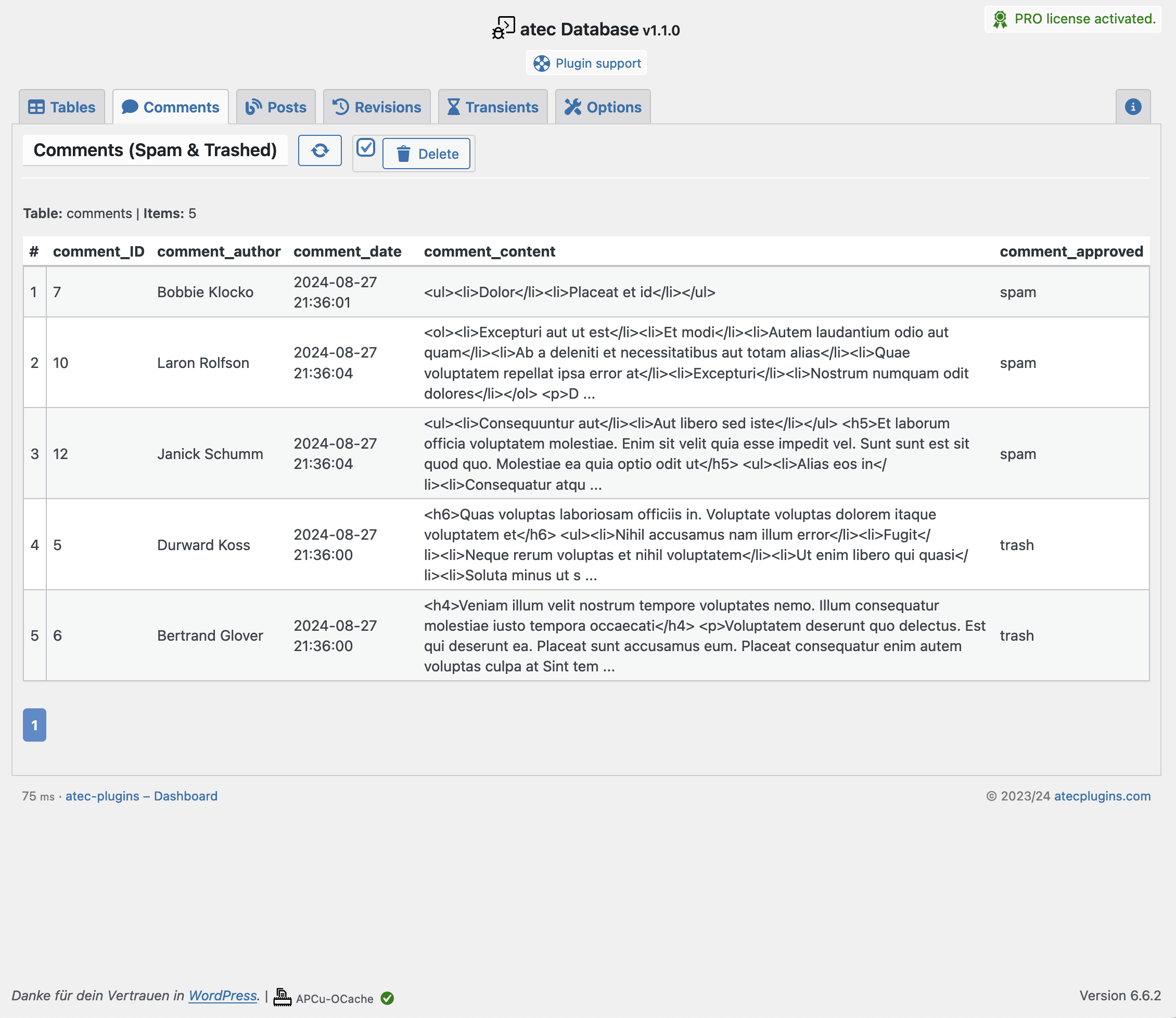Image resolution: width=1176 pixels, height=1018 pixels.
Task: Visit the atecplugins.com link
Action: click(1102, 796)
